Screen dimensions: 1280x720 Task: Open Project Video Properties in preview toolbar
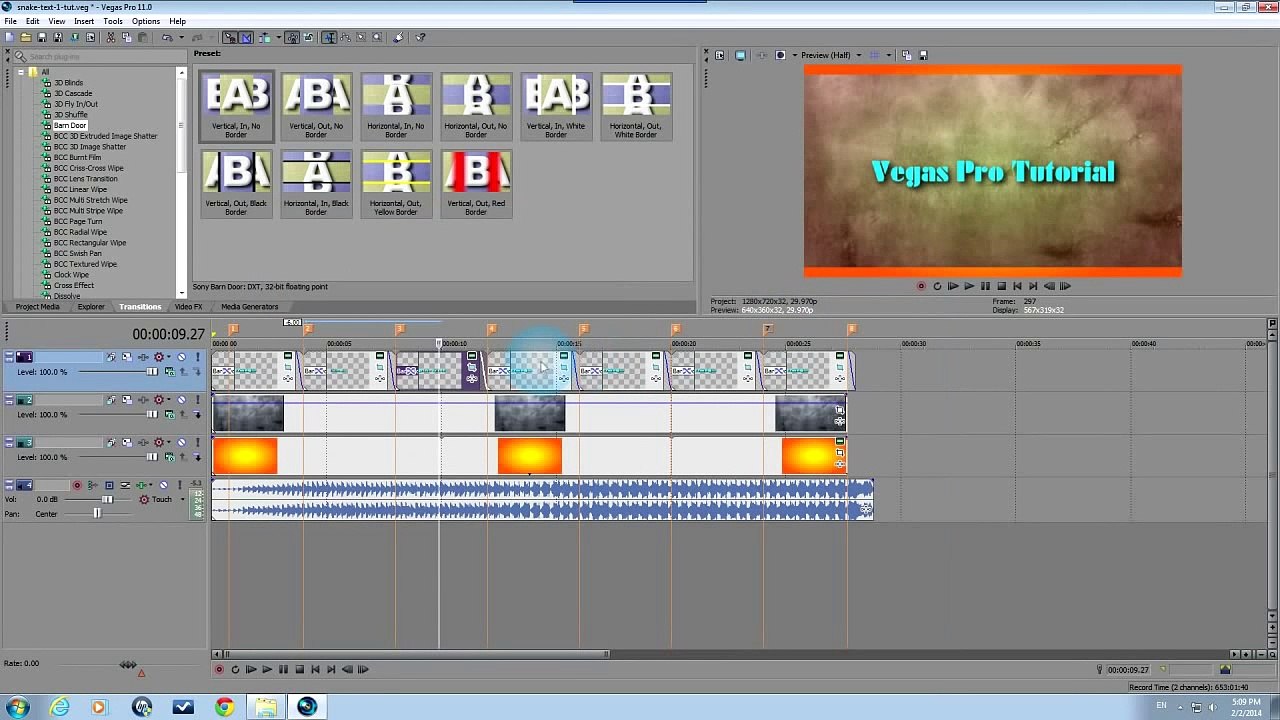click(x=719, y=55)
